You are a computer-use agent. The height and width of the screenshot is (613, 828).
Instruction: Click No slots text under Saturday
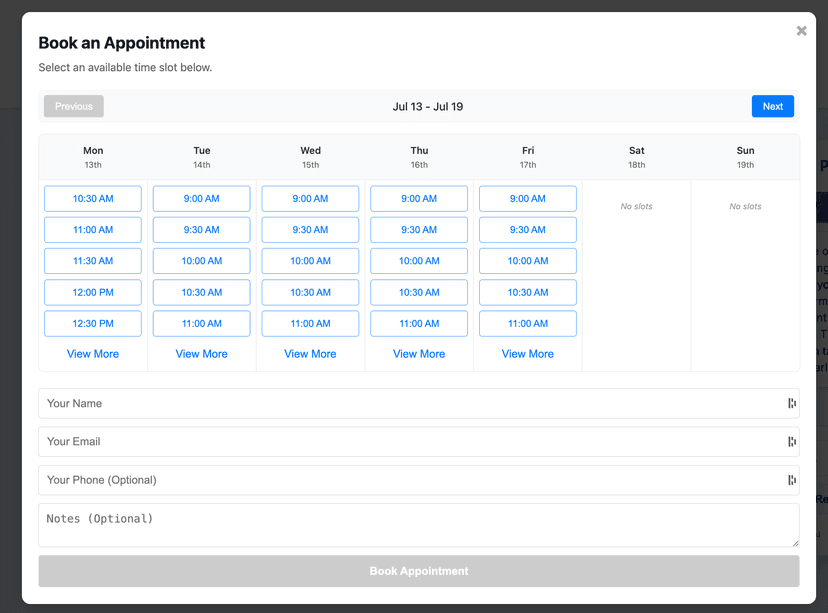(636, 206)
